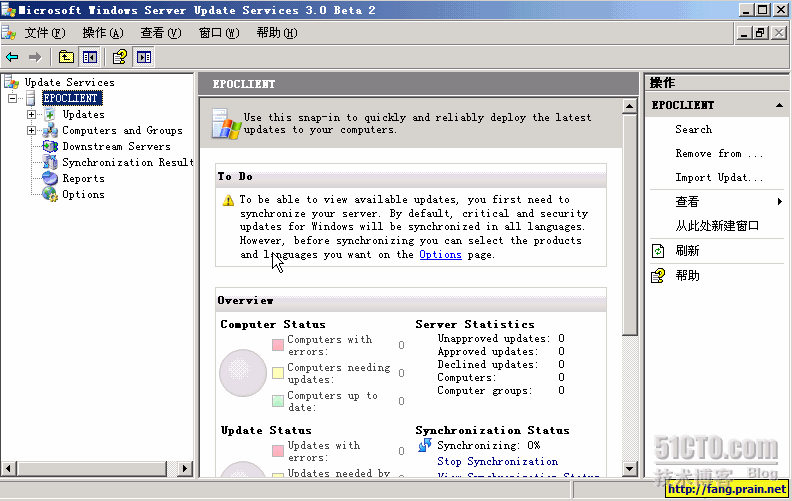
Task: Click the Update Services root icon
Action: pyautogui.click(x=11, y=82)
